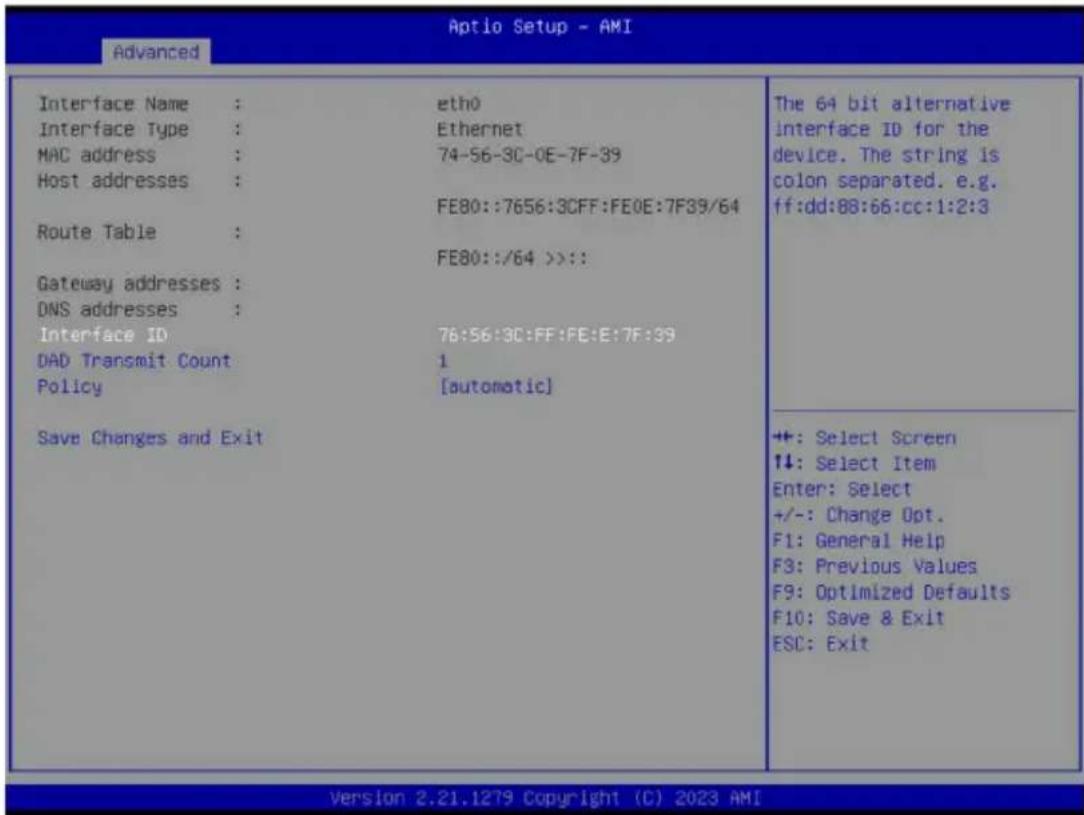Select the Policy setting label
1084x815 pixels.
pos(70,386)
